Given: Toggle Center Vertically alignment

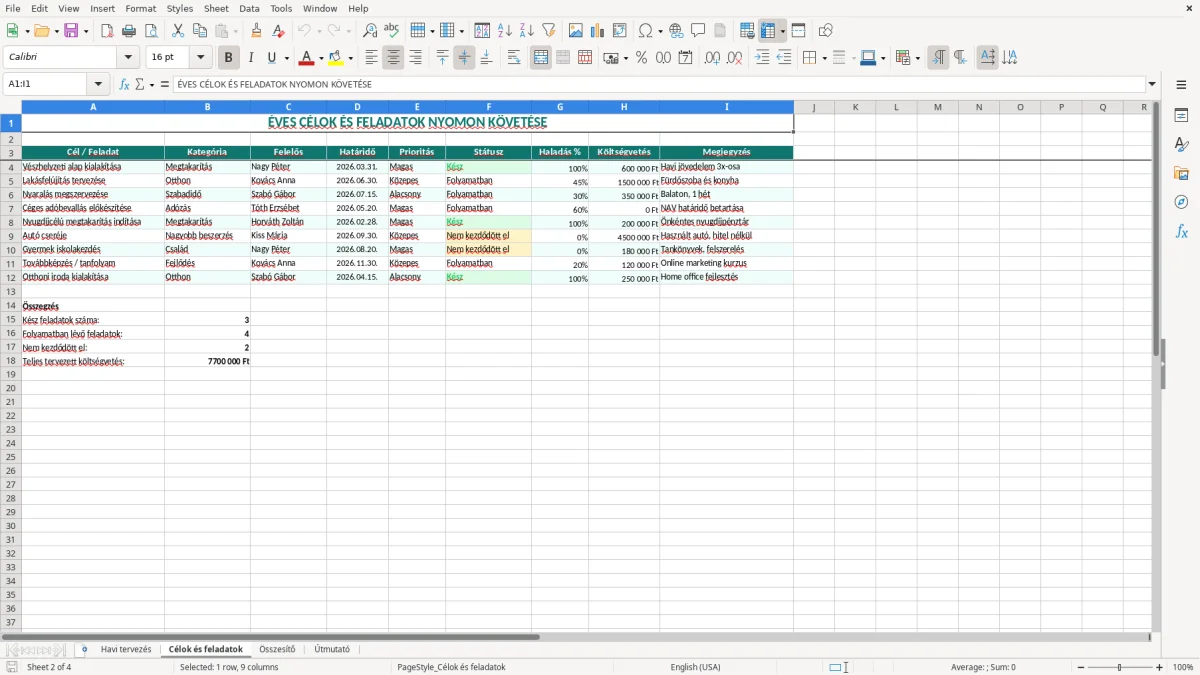Looking at the screenshot, I should point(464,58).
